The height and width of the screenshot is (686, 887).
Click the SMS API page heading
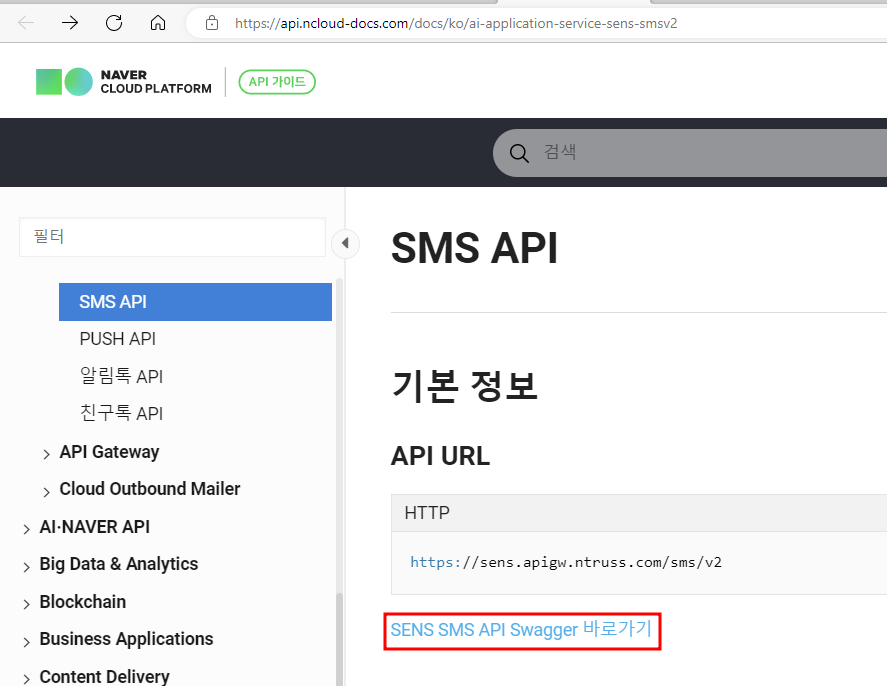coord(474,248)
